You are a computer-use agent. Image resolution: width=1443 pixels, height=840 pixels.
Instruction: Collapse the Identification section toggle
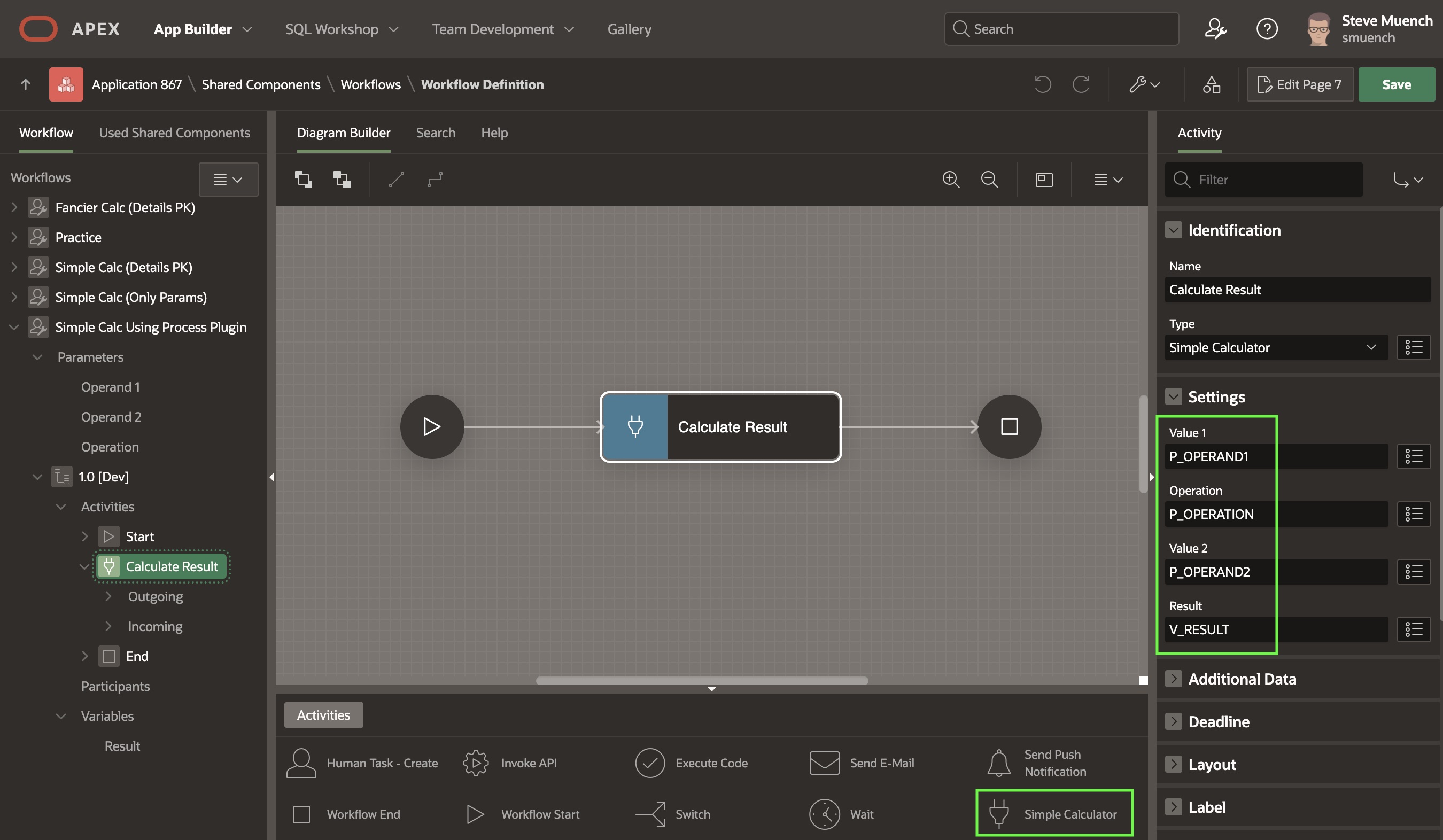click(1173, 230)
